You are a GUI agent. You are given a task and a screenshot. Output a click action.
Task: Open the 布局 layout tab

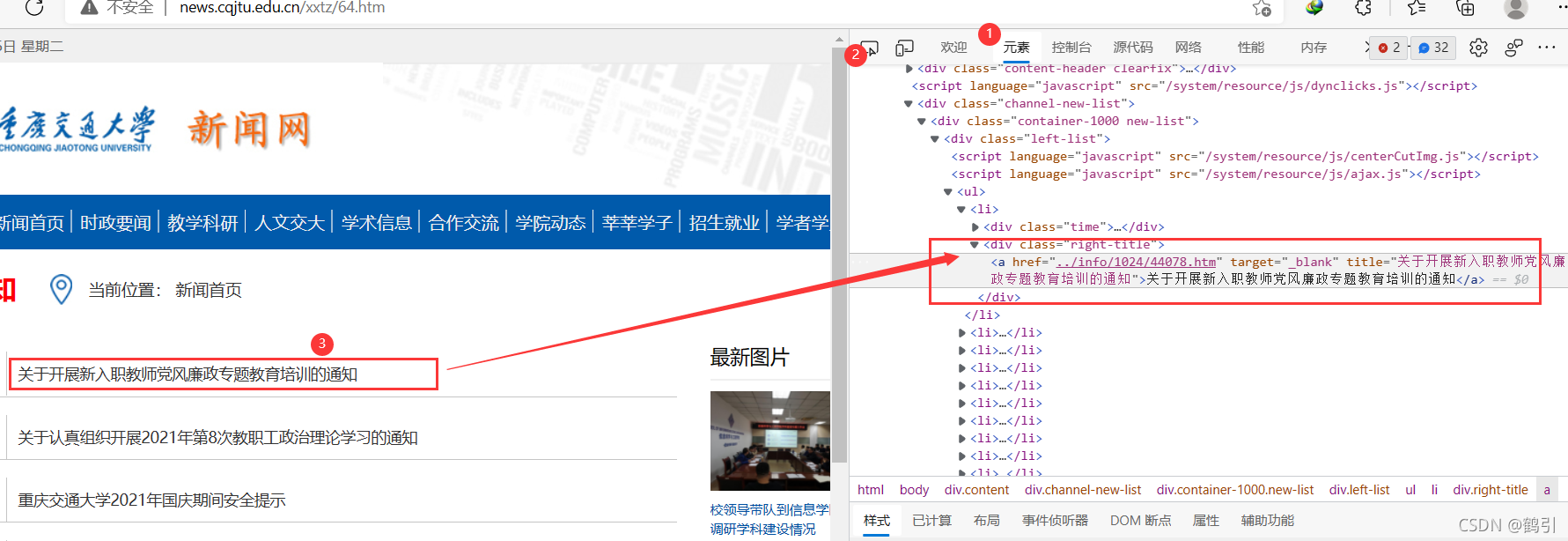pos(987,521)
